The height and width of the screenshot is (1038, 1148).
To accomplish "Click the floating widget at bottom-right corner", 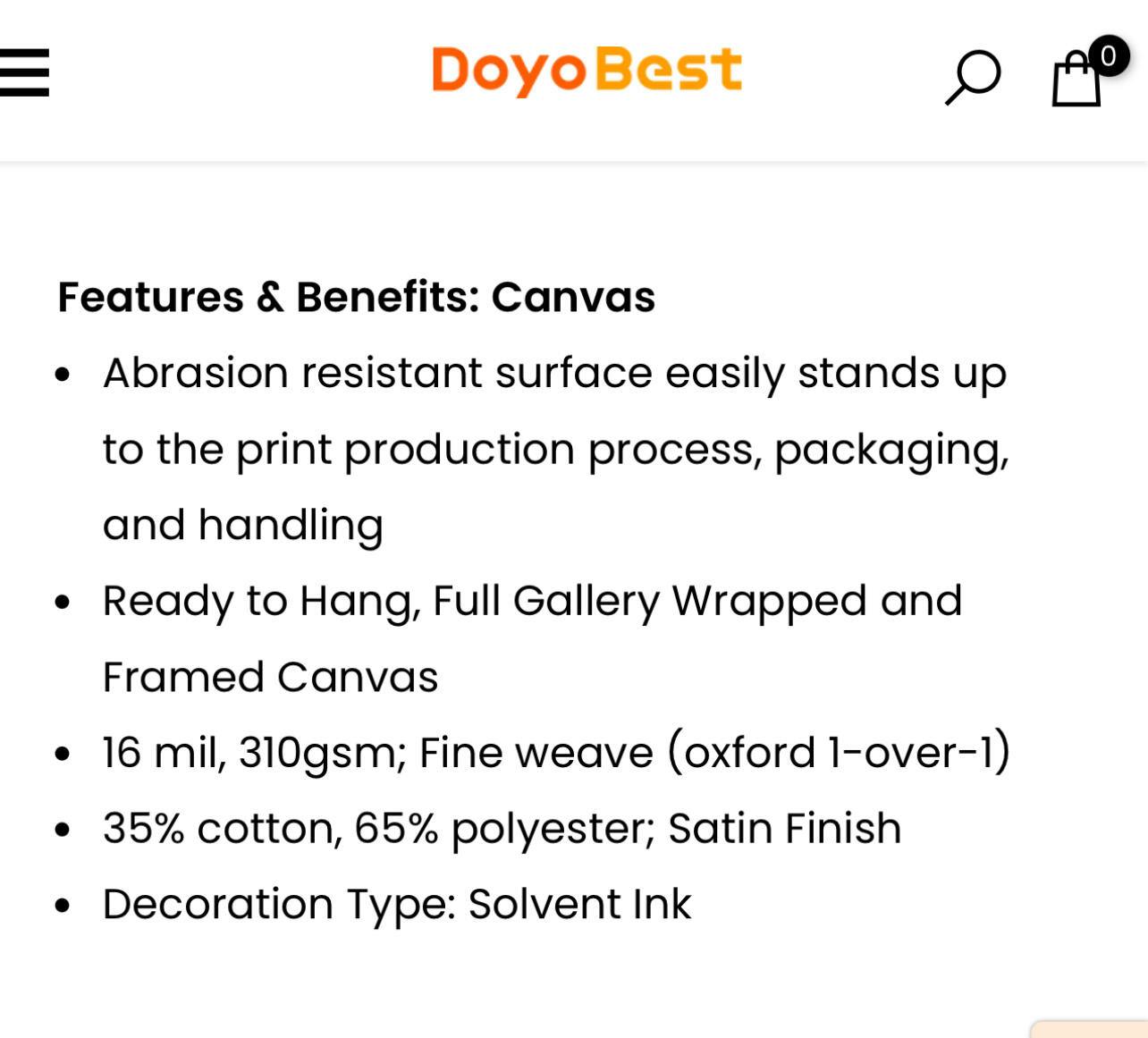I will [1091, 1028].
